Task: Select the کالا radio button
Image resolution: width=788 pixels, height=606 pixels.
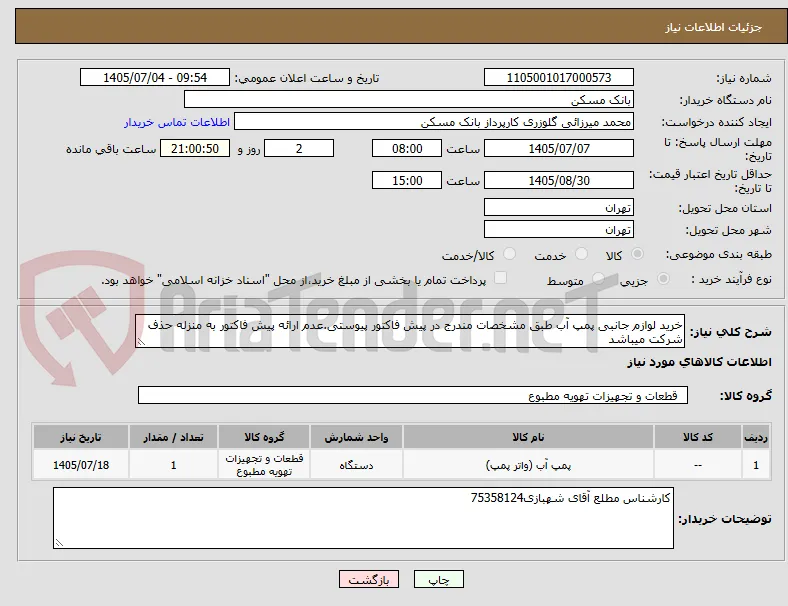Action: (637, 254)
